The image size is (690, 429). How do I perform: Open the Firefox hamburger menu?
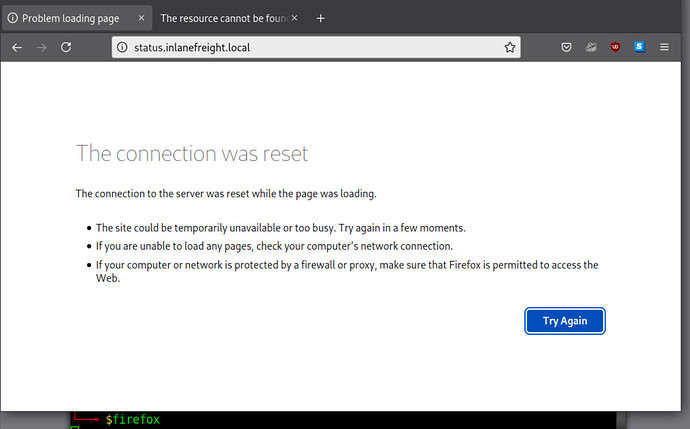[x=664, y=47]
